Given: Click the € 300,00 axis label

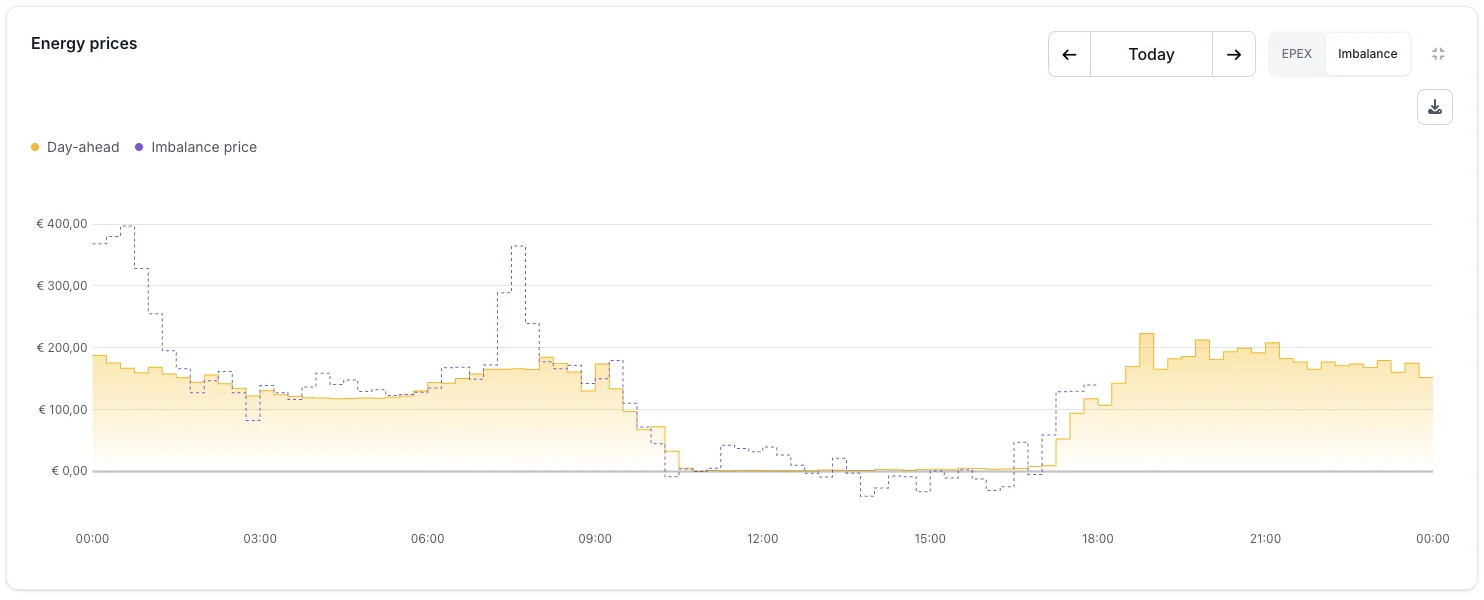Looking at the screenshot, I should coord(62,286).
